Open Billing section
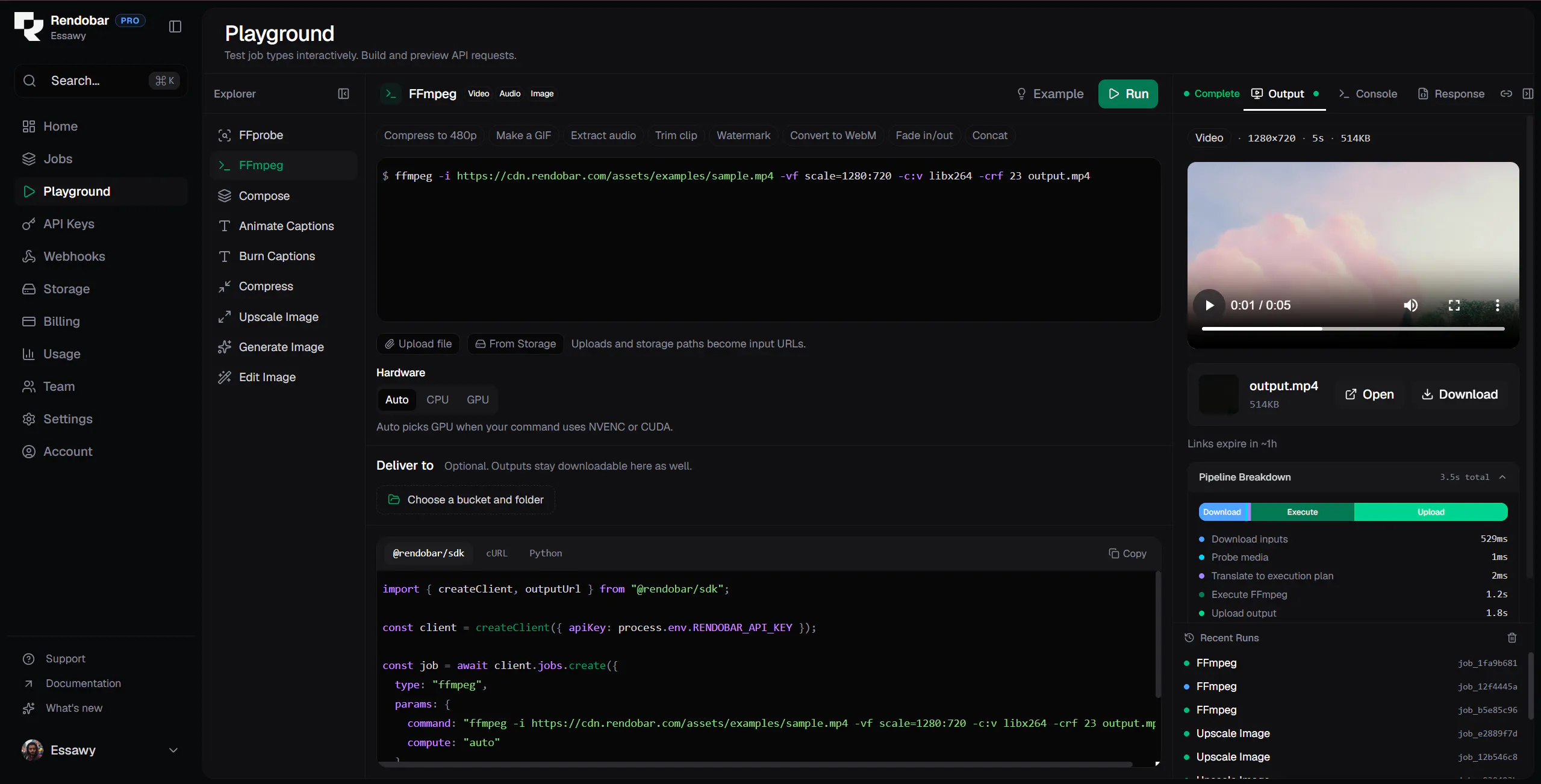 pyautogui.click(x=101, y=322)
